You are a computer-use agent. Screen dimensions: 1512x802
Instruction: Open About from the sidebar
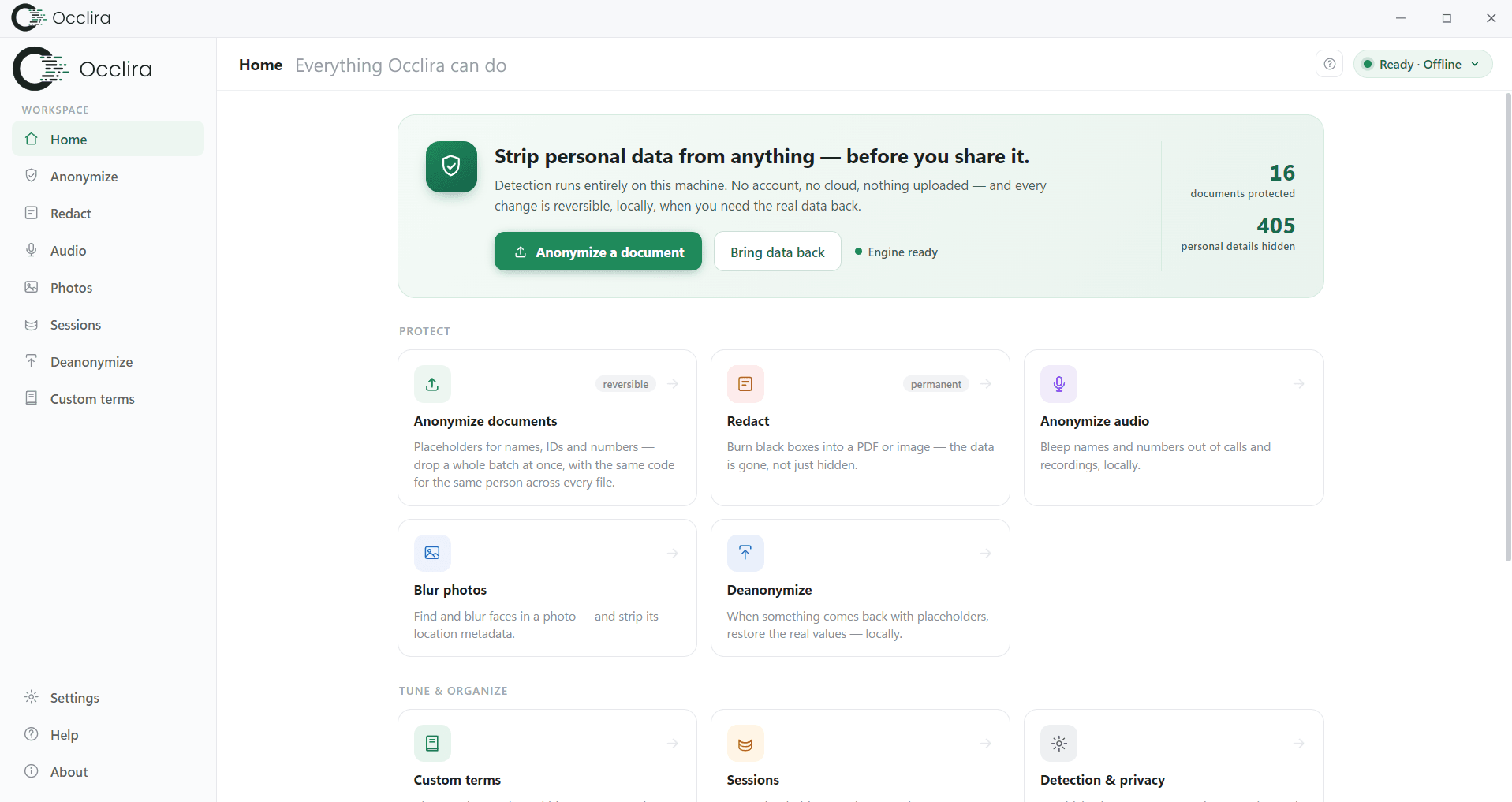coord(108,771)
